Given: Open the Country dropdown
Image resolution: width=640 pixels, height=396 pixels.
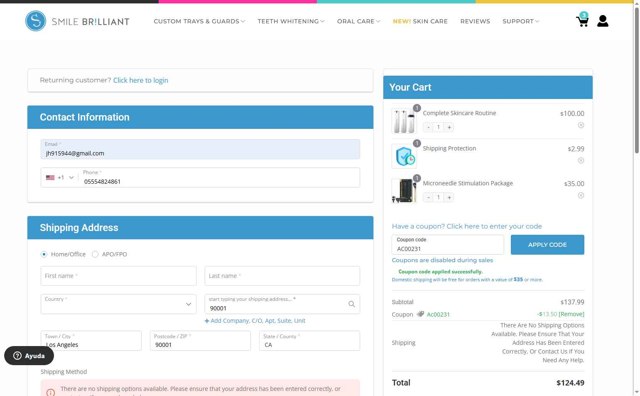Looking at the screenshot, I should 118,304.
